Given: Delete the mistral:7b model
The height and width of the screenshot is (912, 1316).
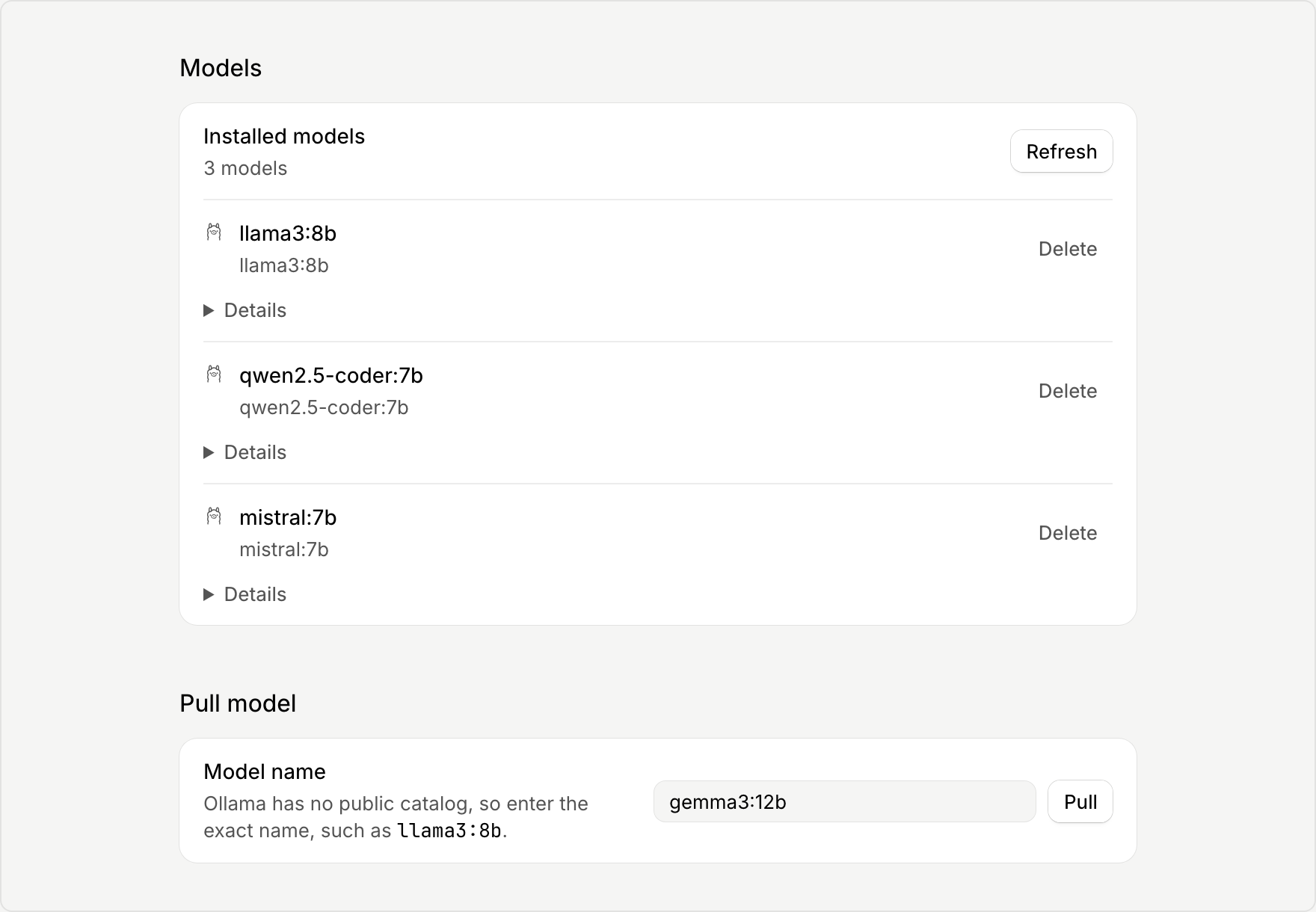Looking at the screenshot, I should coord(1068,533).
